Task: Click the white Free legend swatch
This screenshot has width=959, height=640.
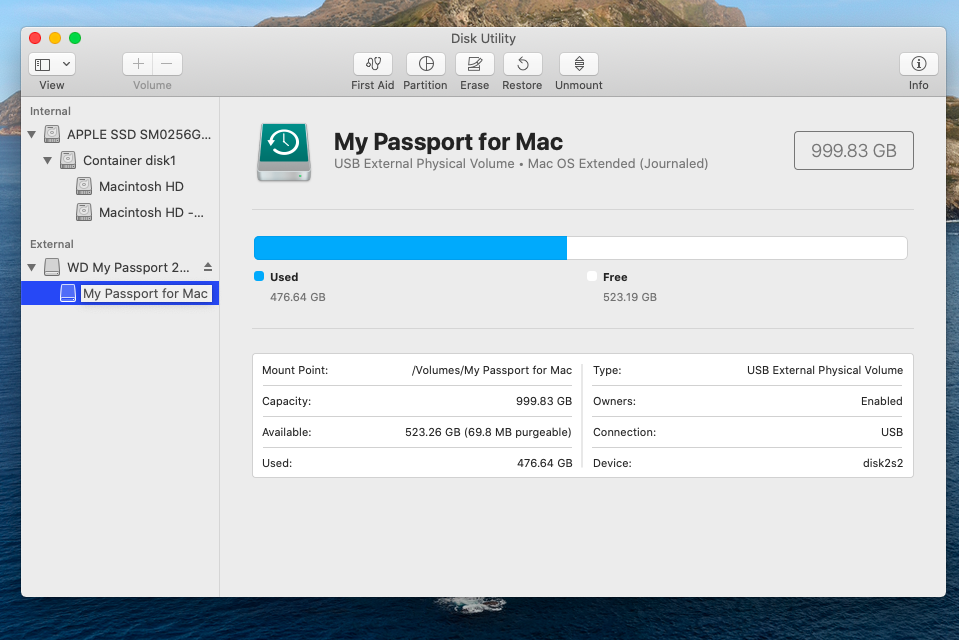Action: point(592,277)
